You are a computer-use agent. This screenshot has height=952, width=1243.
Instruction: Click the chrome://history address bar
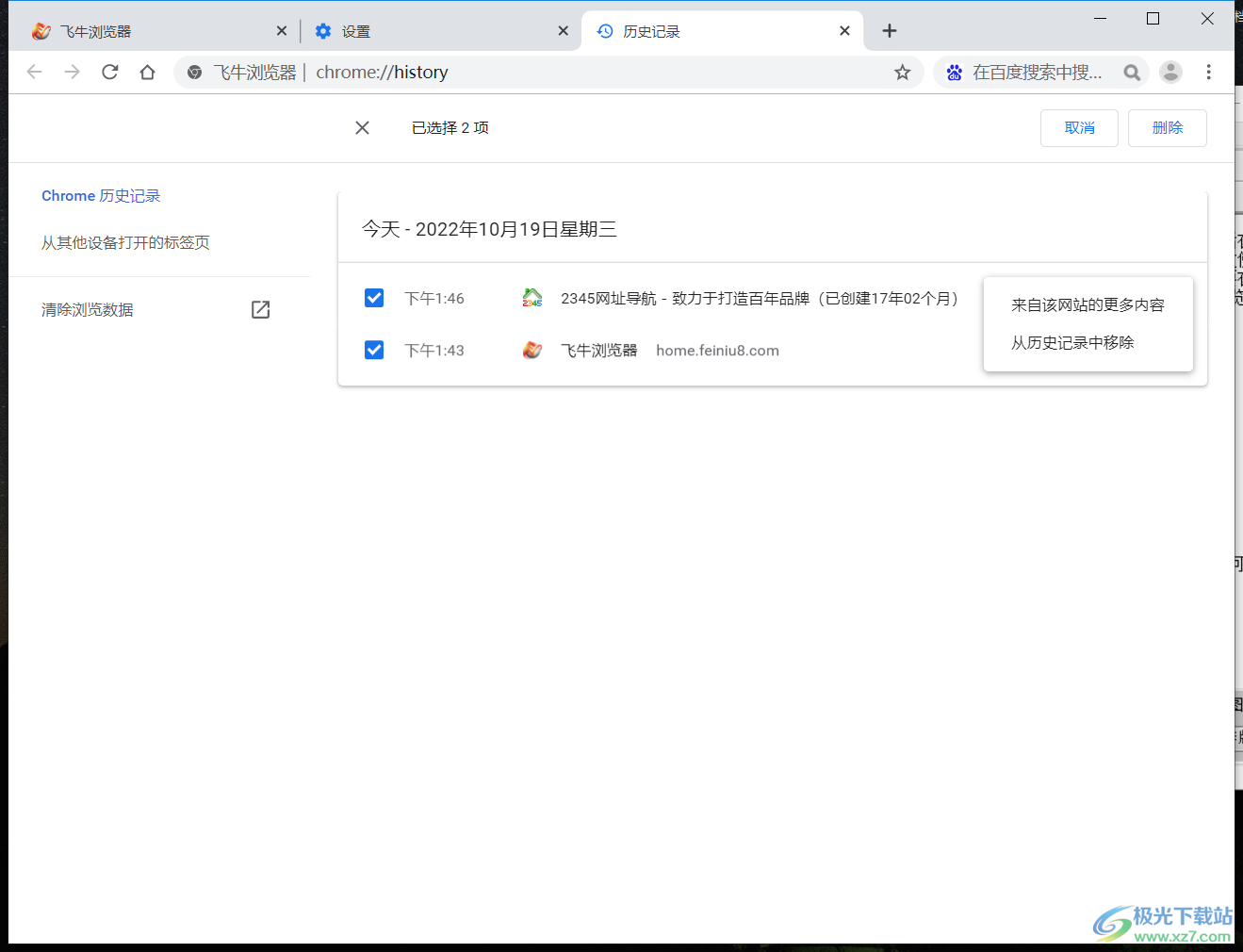547,73
